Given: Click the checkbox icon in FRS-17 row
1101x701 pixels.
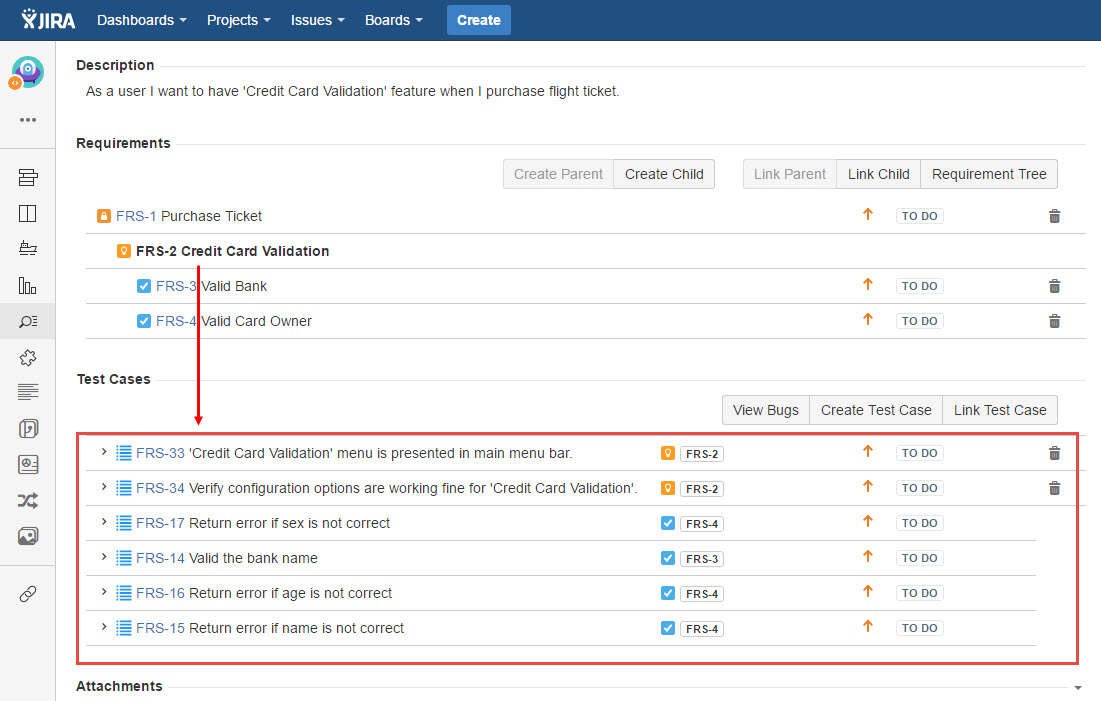Looking at the screenshot, I should point(668,523).
